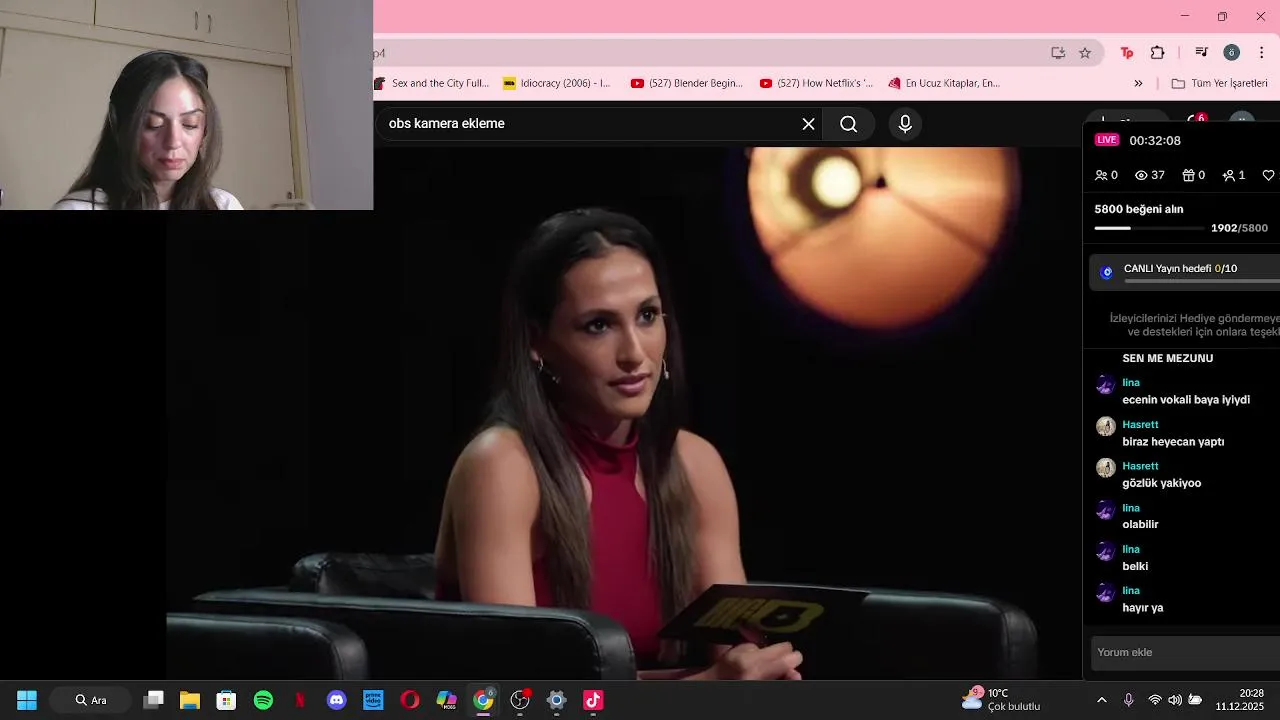Open Tüm Yer İşaretleri bookmarks folder
The width and height of the screenshot is (1280, 720).
pyautogui.click(x=1219, y=83)
